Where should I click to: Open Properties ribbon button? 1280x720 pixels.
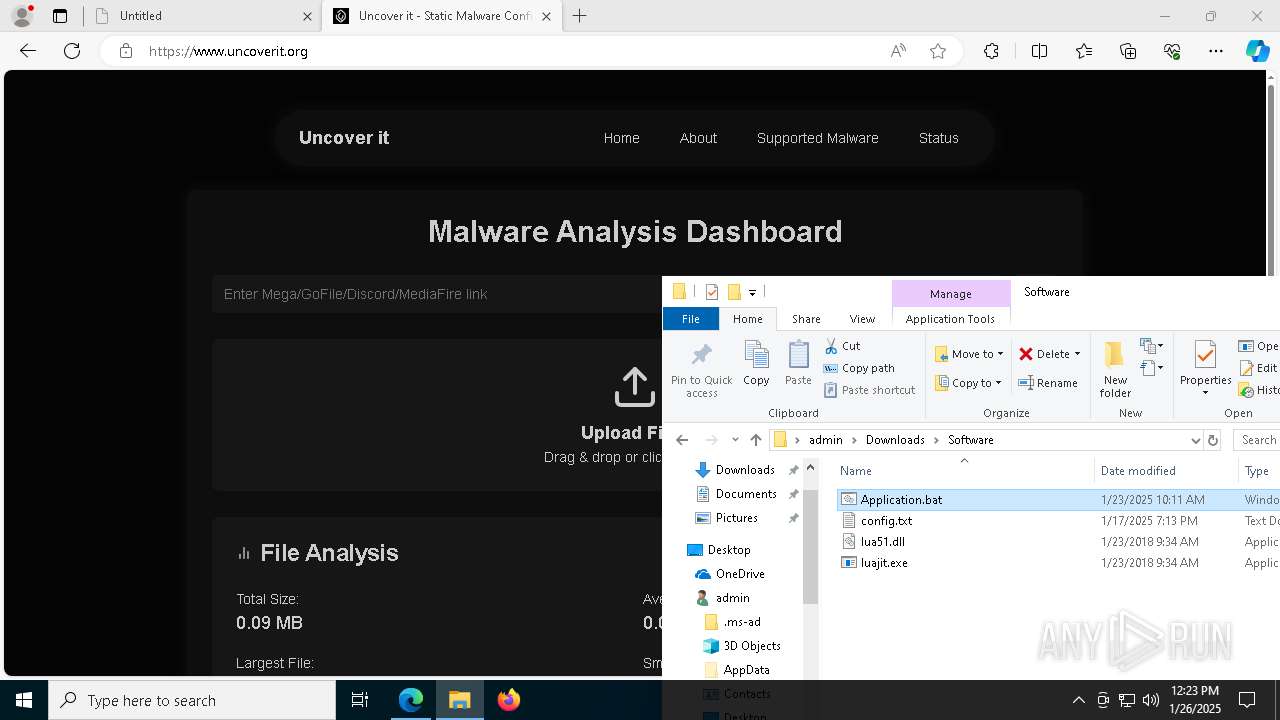[x=1205, y=369]
